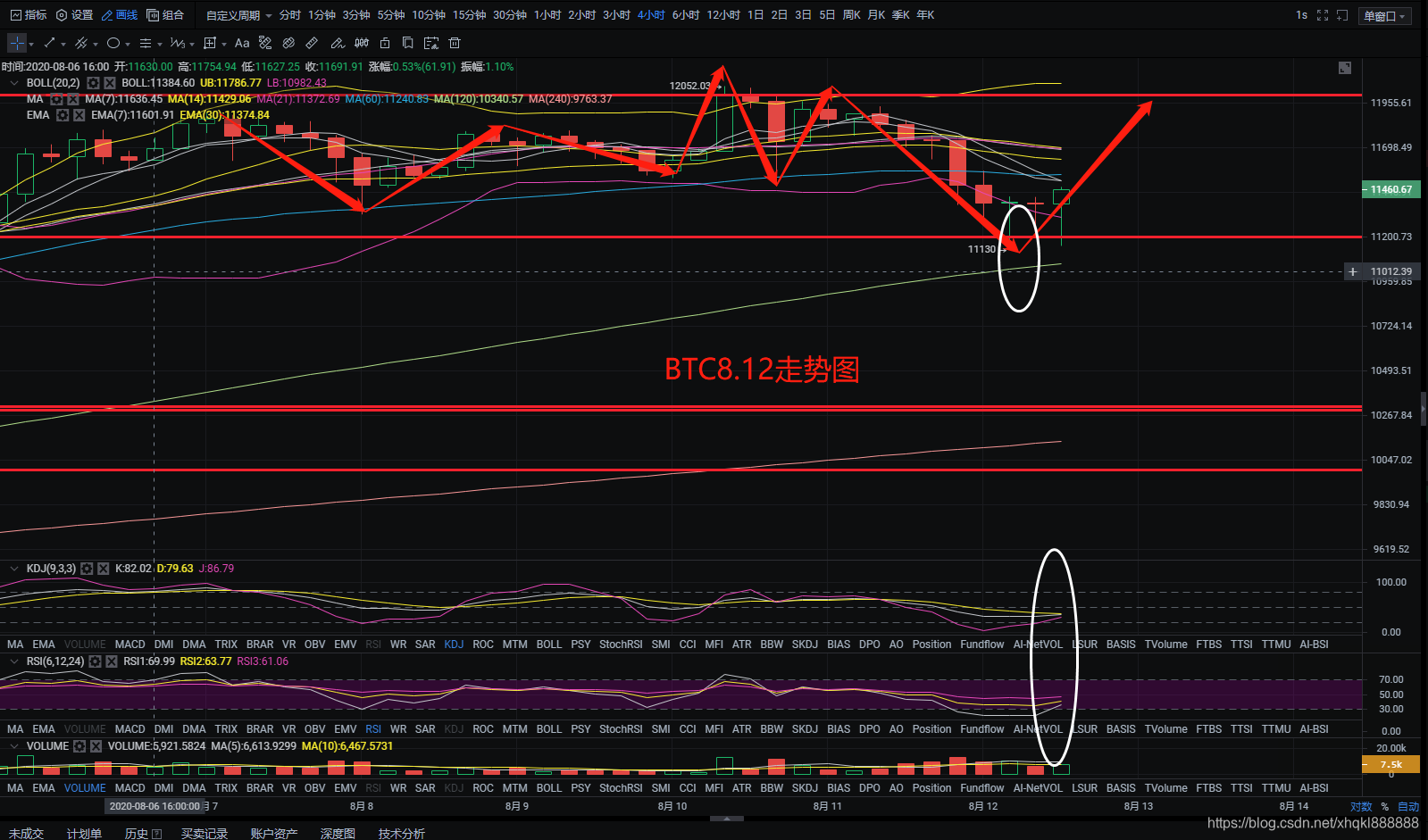The height and width of the screenshot is (840, 1428).
Task: Enter fullscreen mode from the top bar
Action: (x=1323, y=15)
